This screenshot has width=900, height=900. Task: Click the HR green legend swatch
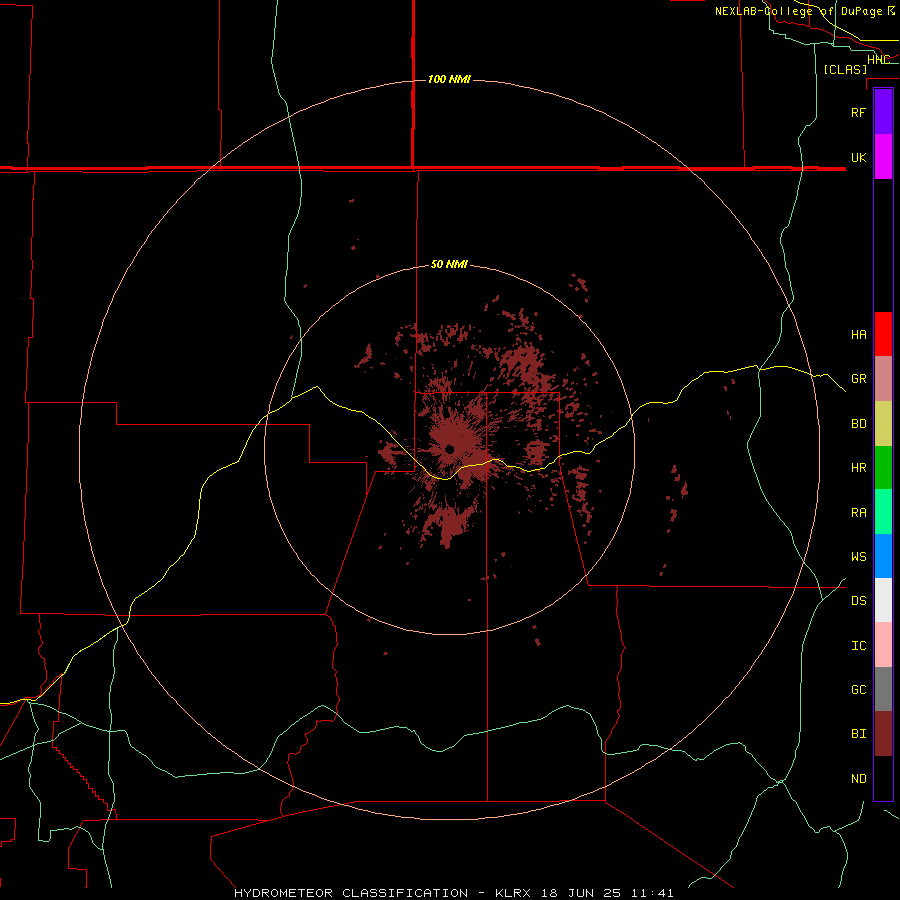click(883, 468)
